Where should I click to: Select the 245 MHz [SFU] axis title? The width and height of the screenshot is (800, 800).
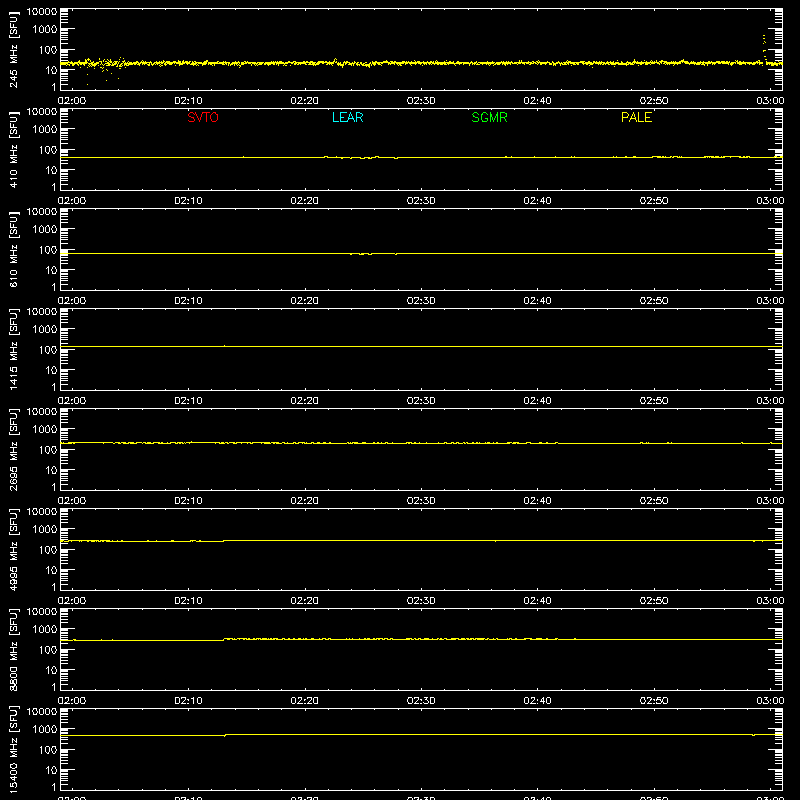pyautogui.click(x=14, y=49)
